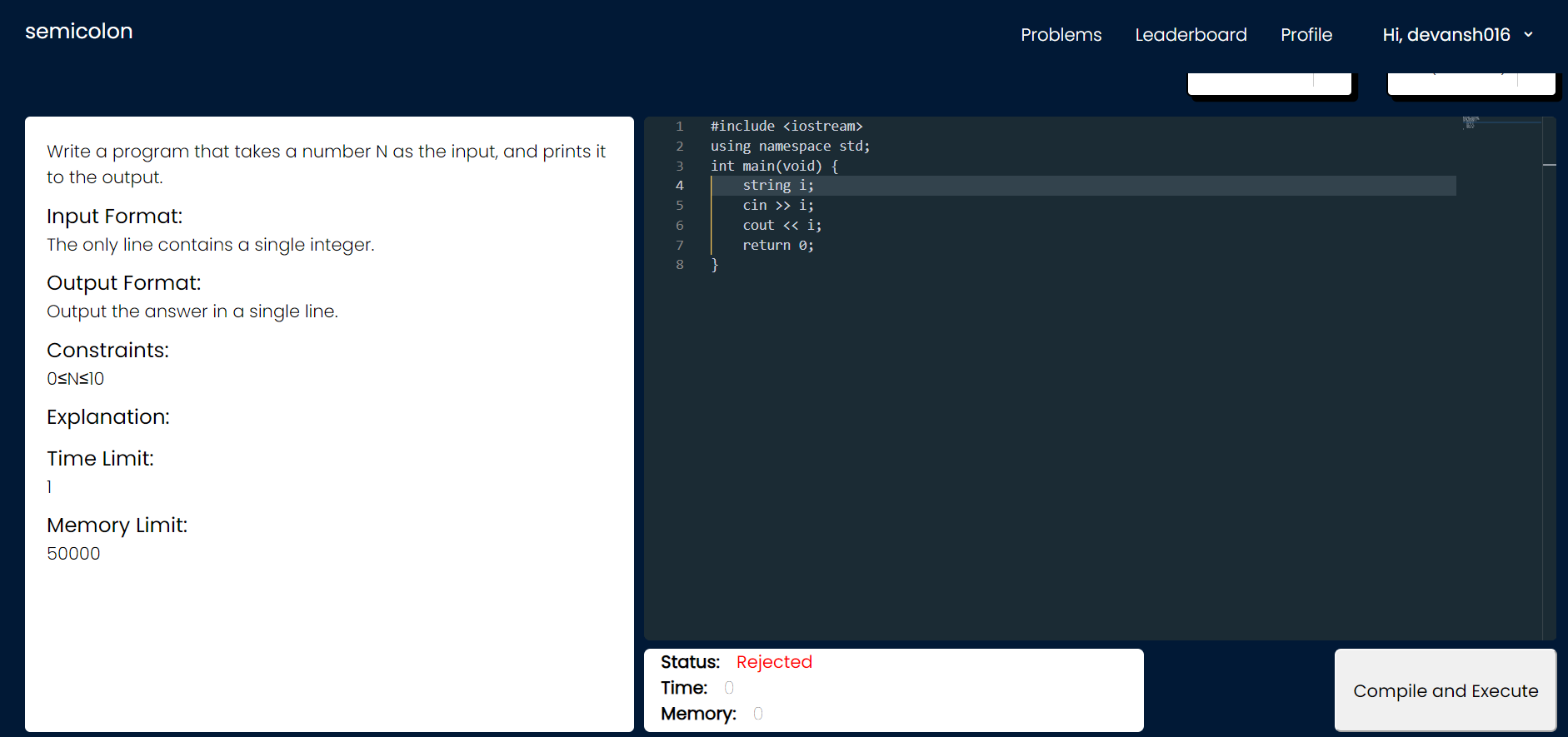Screen dimensions: 1568x737
Task: Click the 'cin >> i;' code line
Action: point(778,205)
